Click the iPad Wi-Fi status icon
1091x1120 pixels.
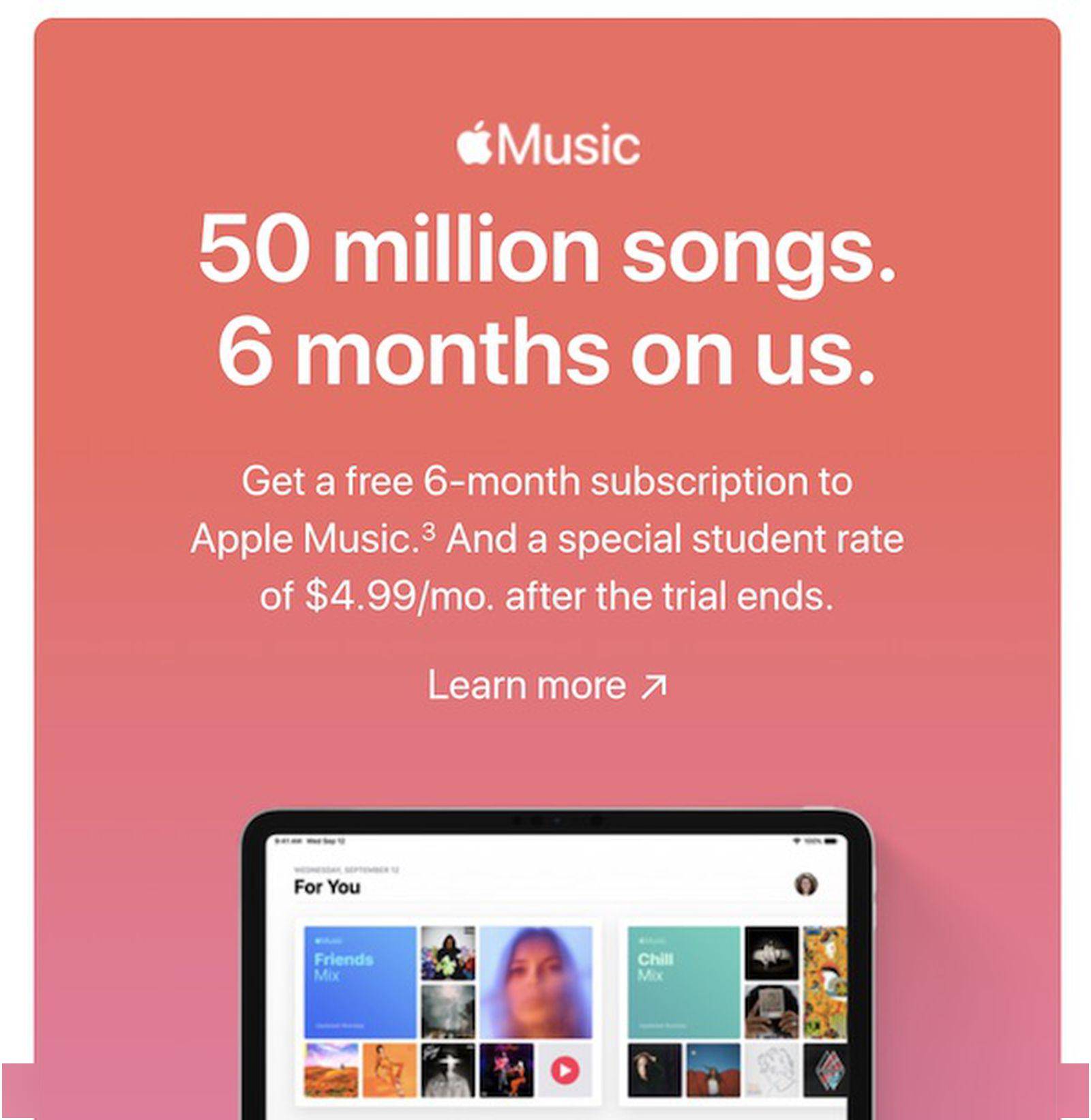tap(797, 841)
